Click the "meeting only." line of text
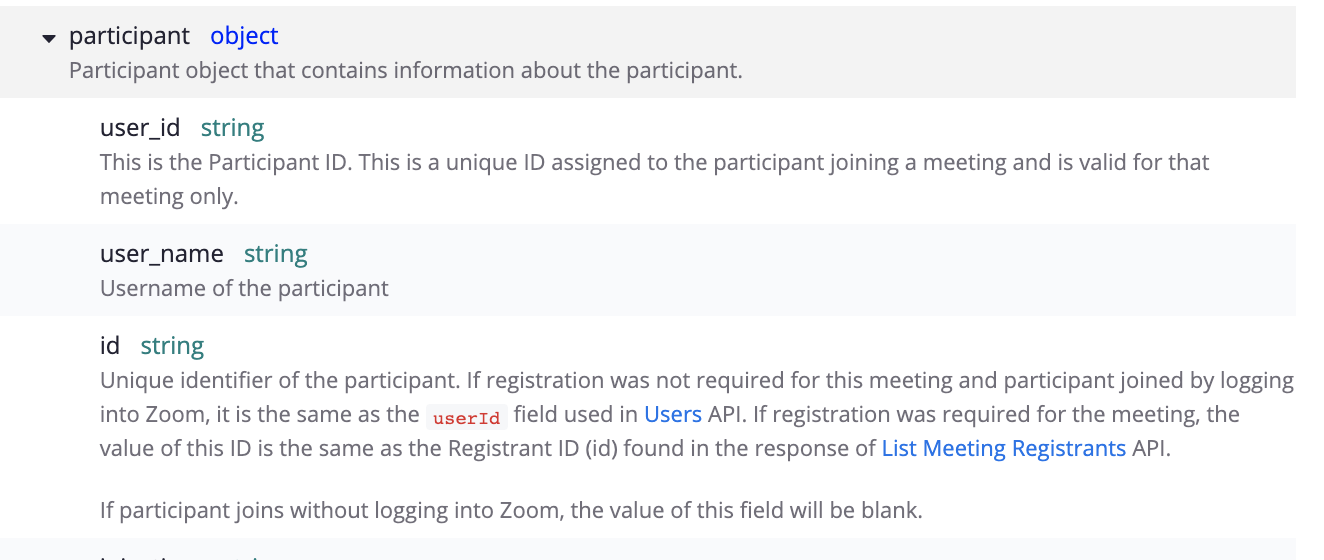 169,196
